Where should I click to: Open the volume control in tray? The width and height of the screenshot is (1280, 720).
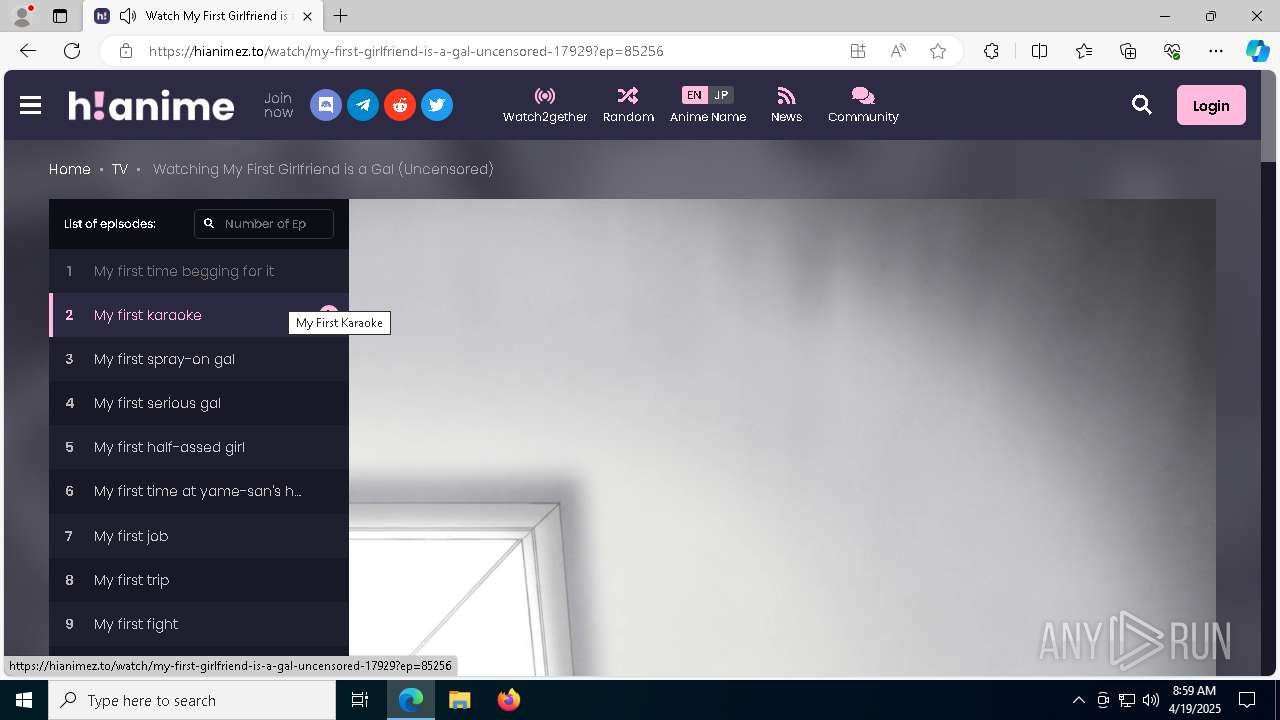1151,700
